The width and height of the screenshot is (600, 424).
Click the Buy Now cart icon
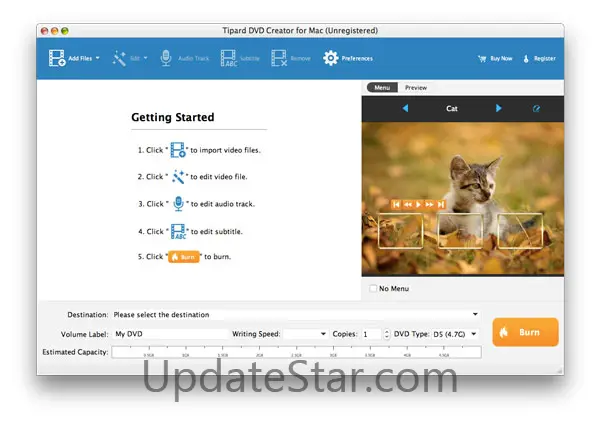[x=482, y=59]
